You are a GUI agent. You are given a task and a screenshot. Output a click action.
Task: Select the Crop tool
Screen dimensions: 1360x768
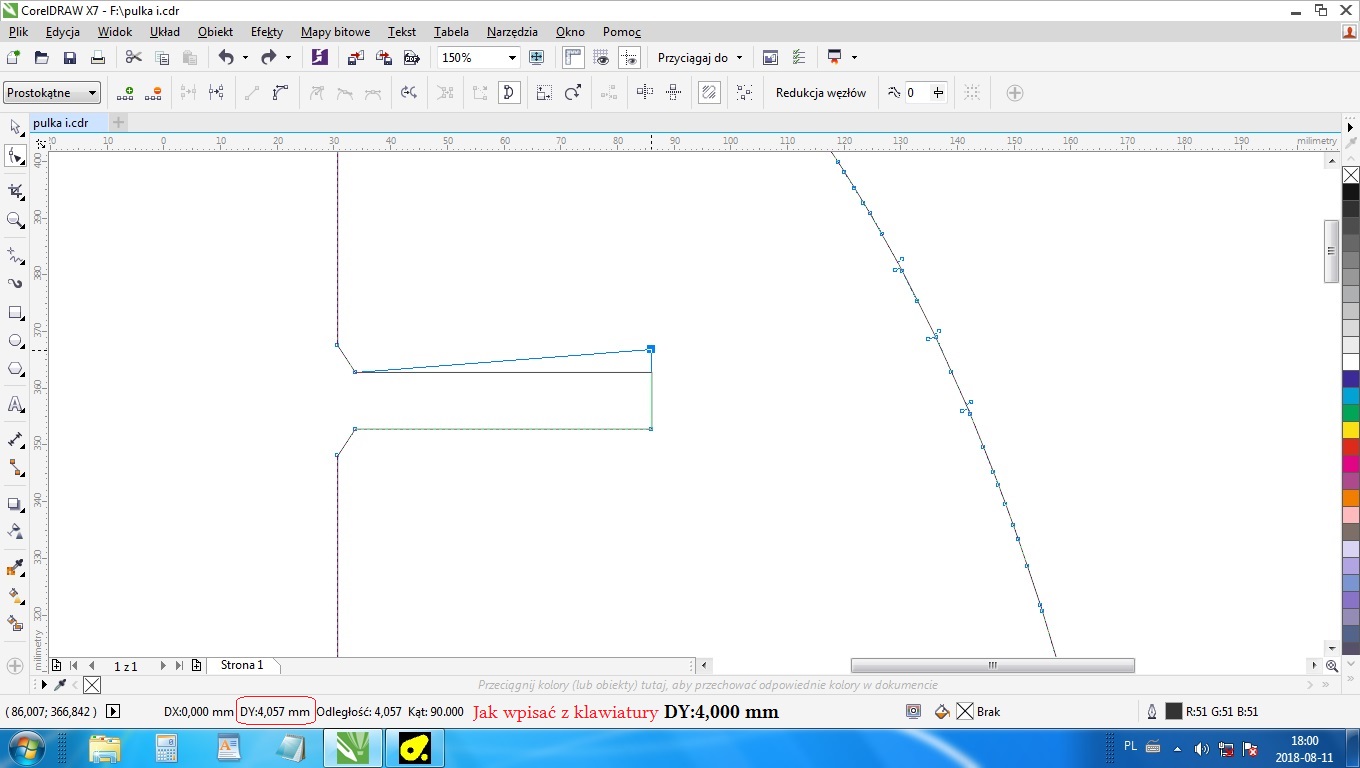tap(15, 191)
